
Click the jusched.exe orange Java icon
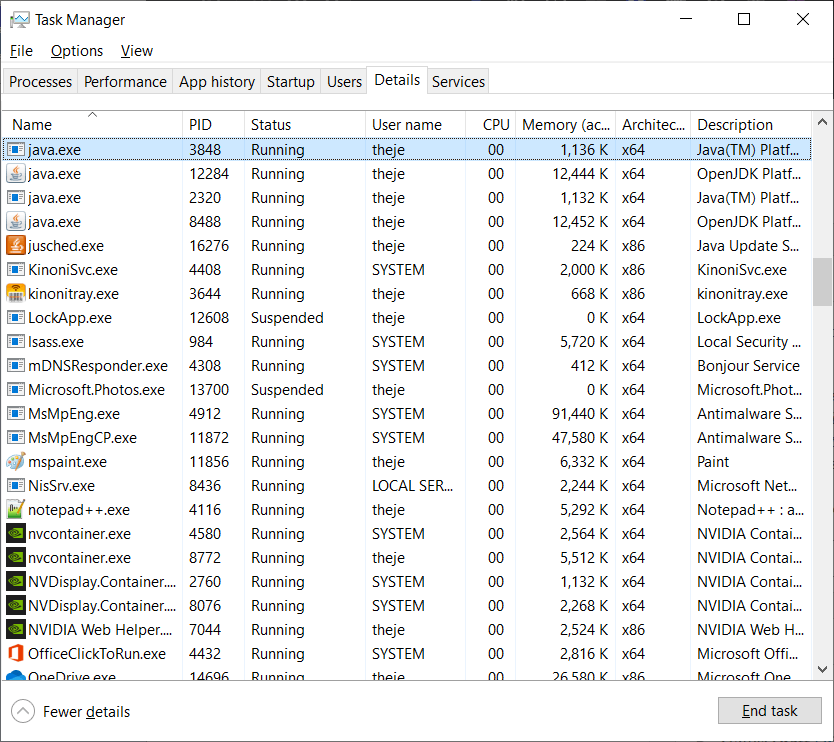(x=16, y=246)
